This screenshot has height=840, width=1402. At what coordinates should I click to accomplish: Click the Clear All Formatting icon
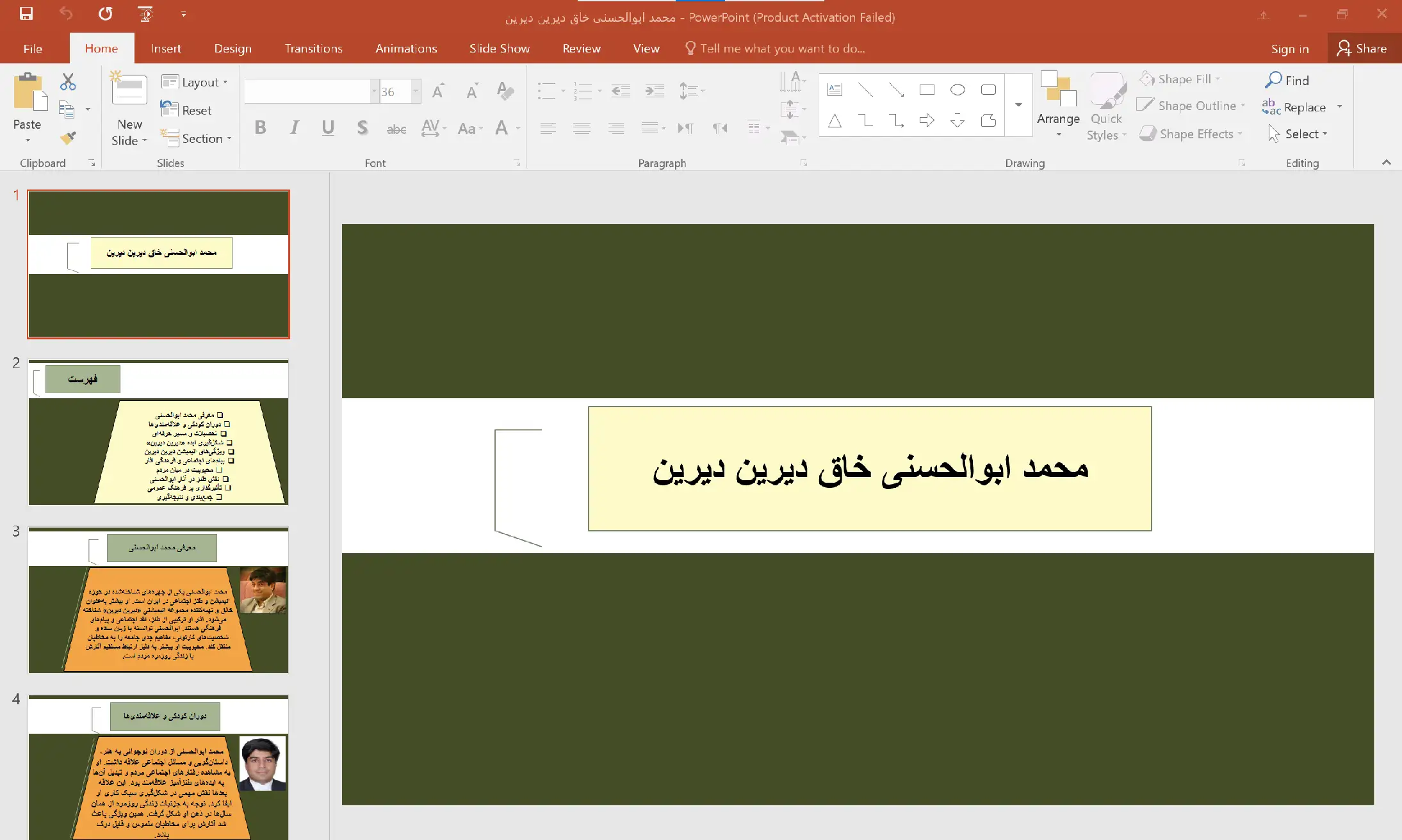(x=505, y=91)
